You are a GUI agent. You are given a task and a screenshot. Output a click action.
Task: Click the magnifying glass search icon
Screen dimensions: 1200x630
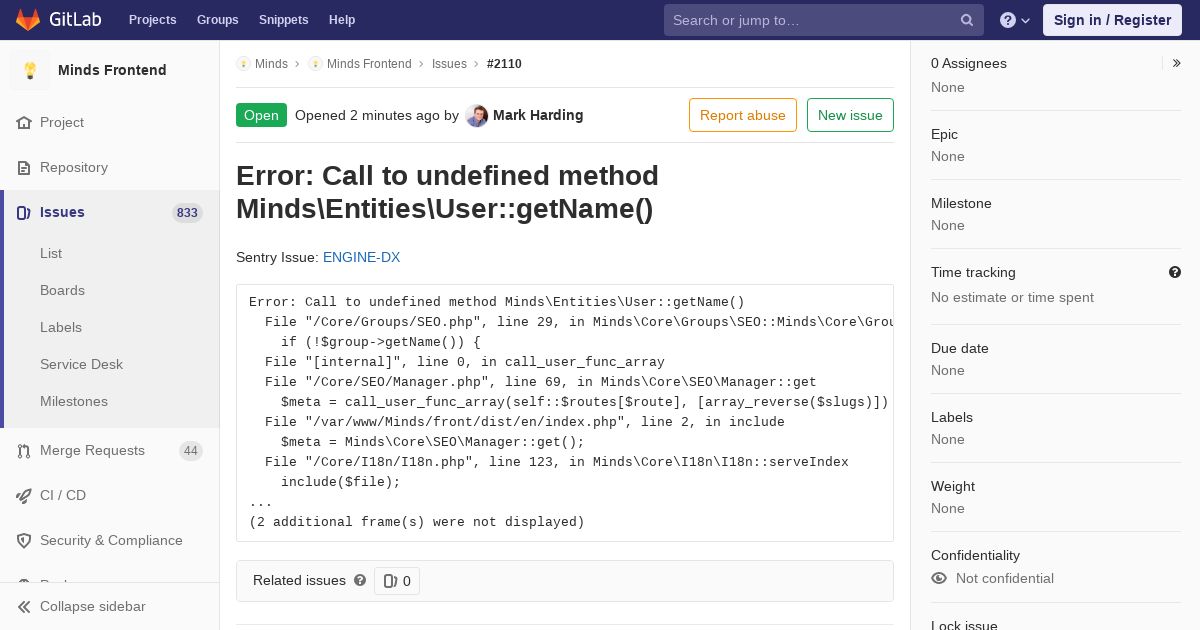[x=967, y=20]
